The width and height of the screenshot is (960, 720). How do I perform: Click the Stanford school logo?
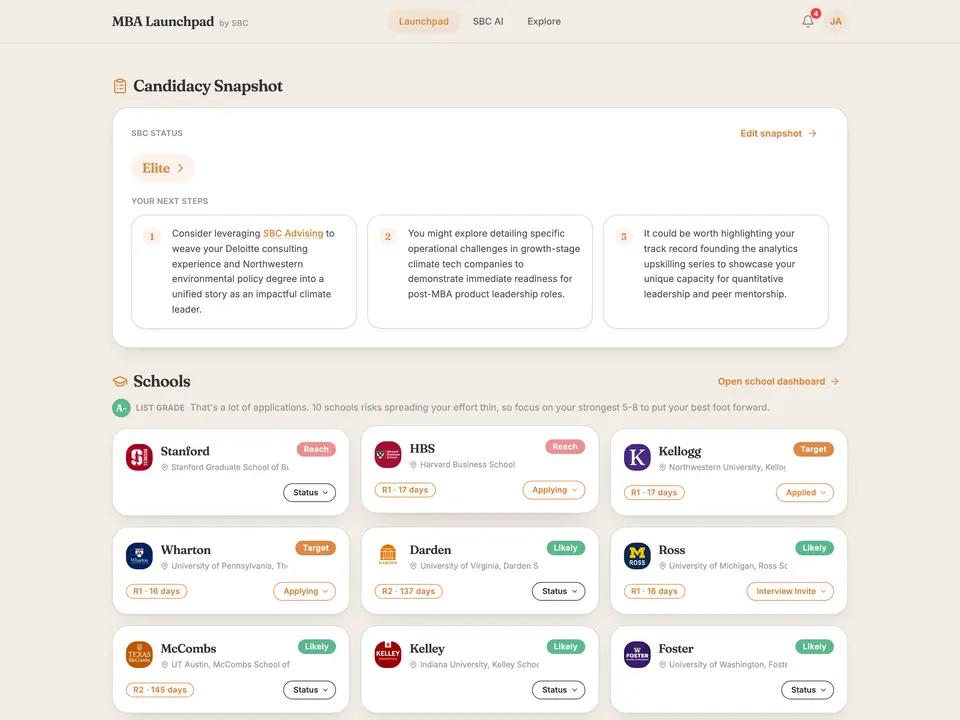tap(139, 457)
